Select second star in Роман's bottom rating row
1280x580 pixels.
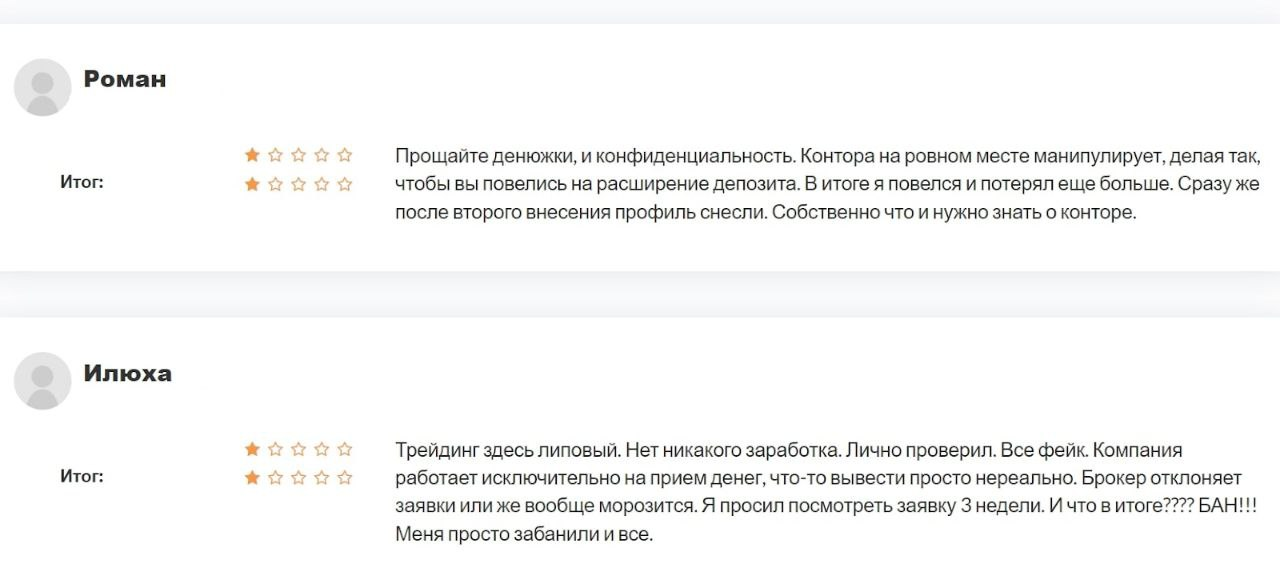(275, 184)
